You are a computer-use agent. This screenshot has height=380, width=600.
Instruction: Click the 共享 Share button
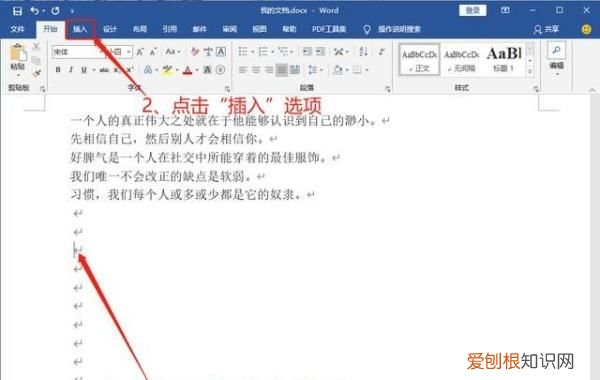546,29
